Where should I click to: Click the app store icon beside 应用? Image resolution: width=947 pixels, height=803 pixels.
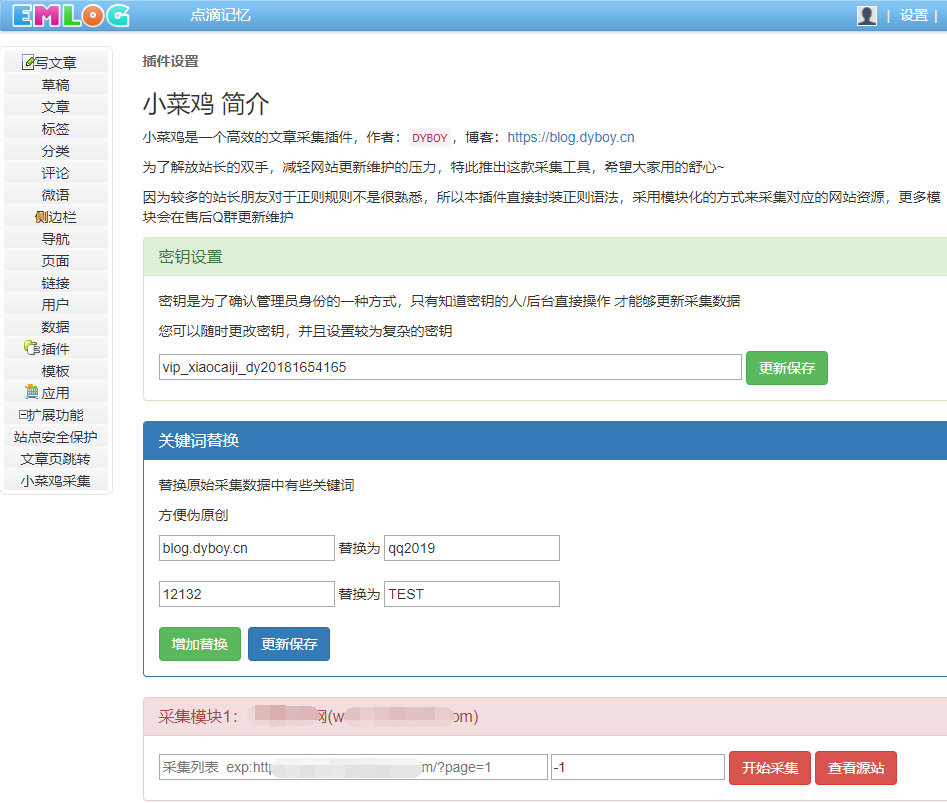click(x=31, y=392)
